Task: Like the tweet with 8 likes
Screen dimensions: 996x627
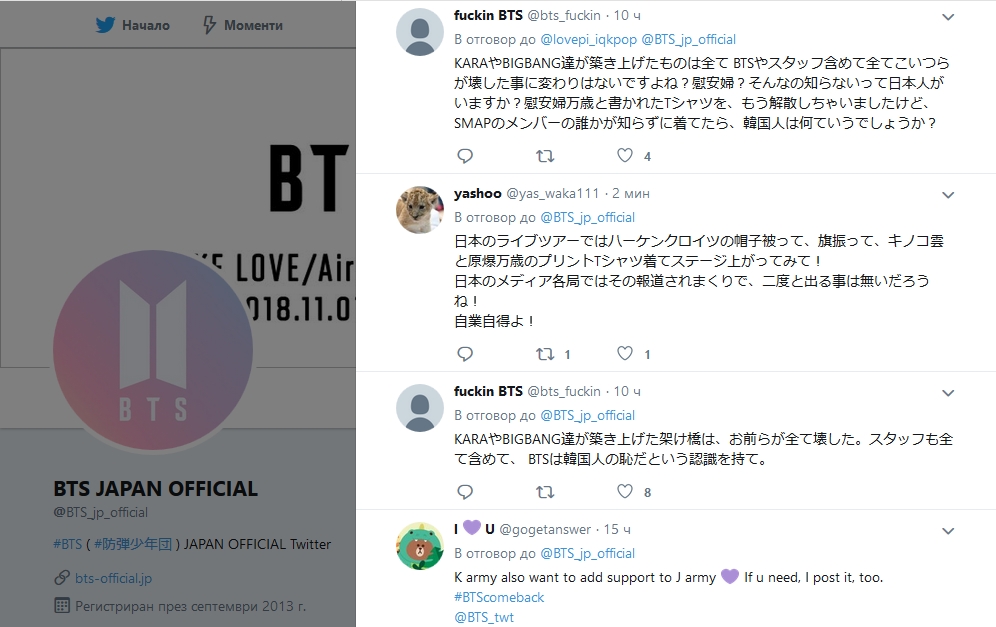Action: point(625,491)
